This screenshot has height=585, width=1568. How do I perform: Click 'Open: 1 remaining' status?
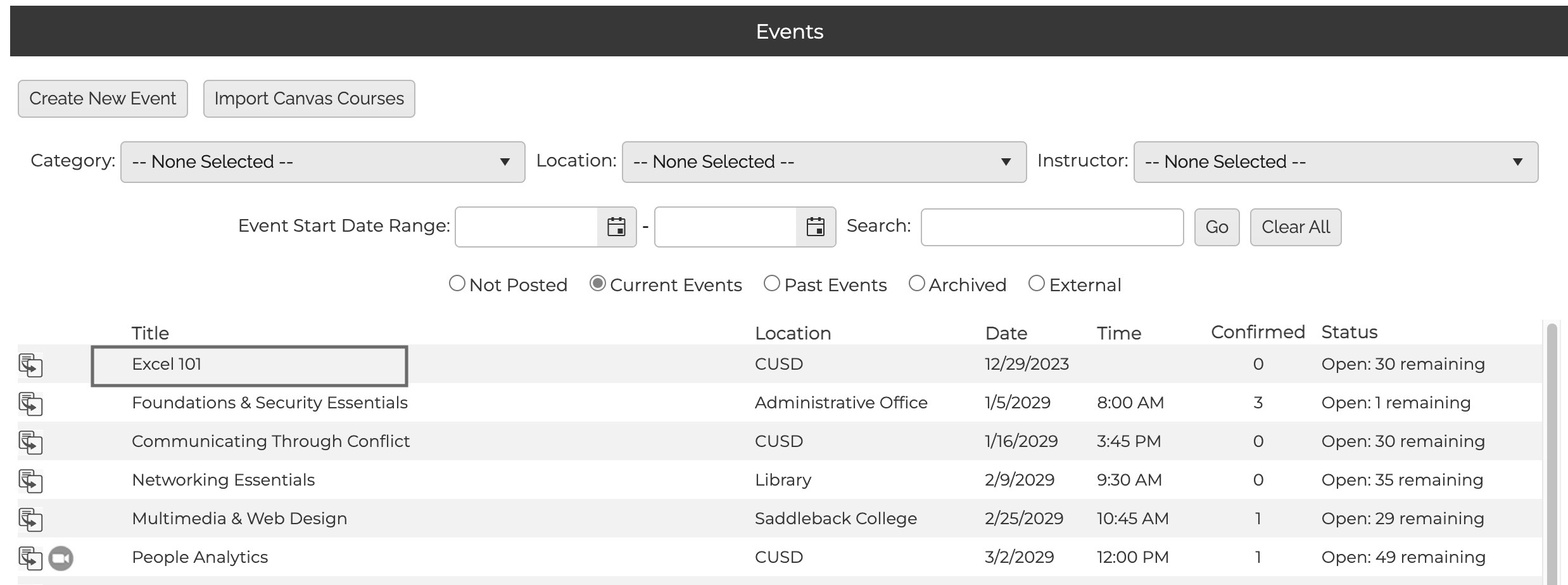(1396, 403)
